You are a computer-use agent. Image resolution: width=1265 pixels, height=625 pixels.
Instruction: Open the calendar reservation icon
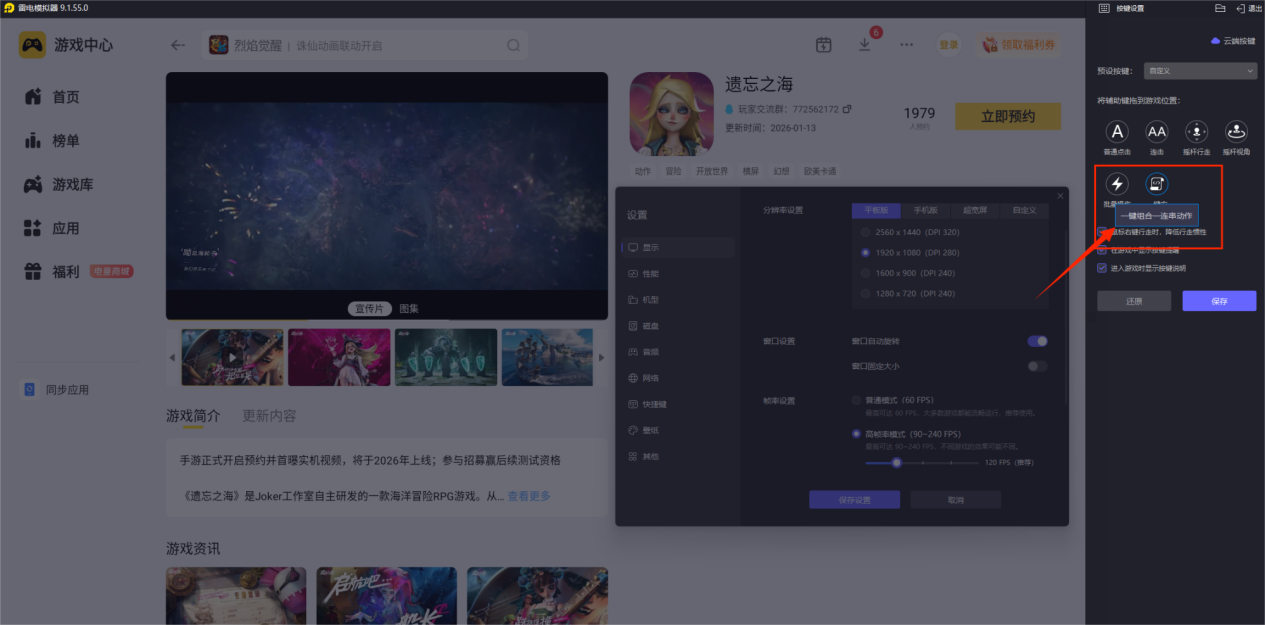click(823, 45)
